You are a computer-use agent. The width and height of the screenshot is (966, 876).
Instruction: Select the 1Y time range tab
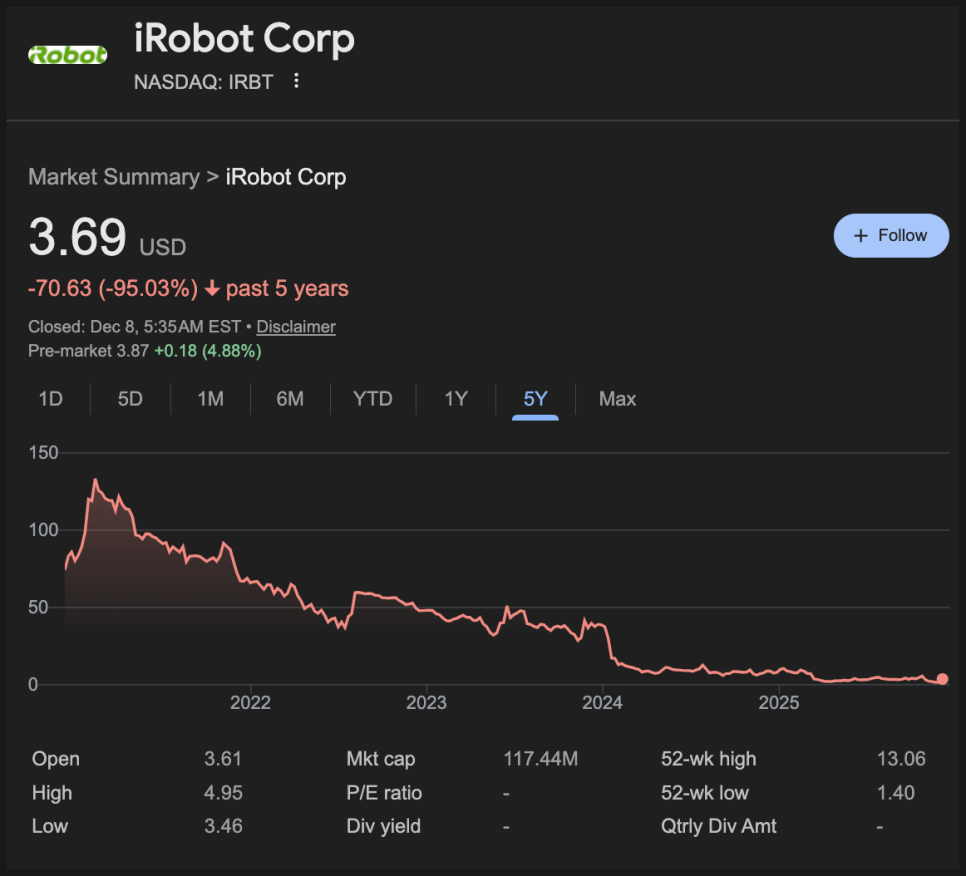(x=456, y=399)
